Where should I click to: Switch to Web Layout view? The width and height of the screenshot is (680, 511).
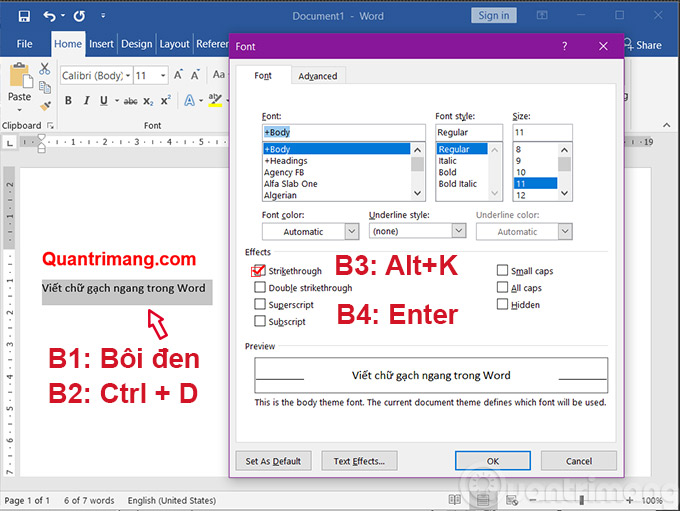click(512, 500)
